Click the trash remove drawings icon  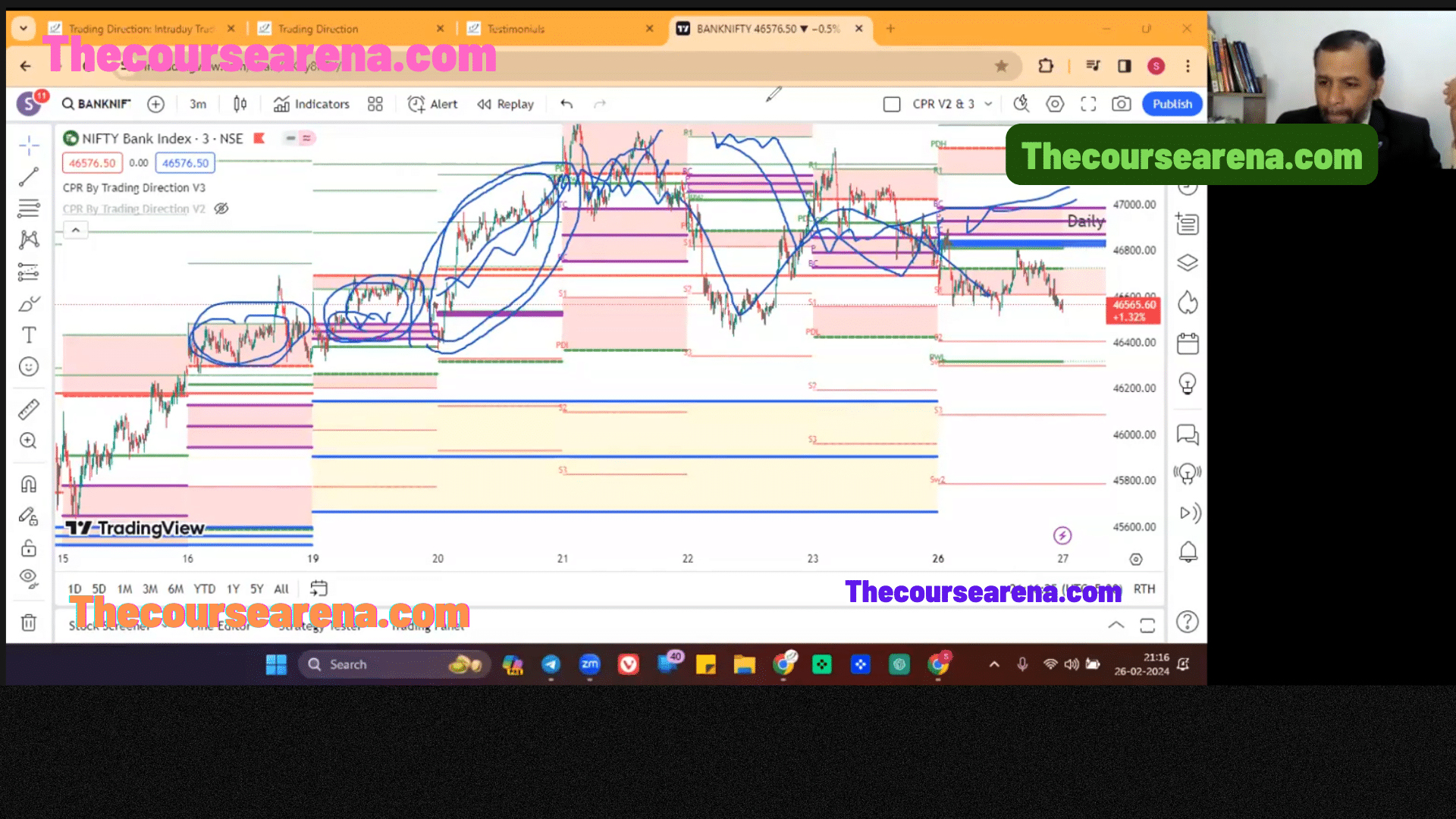[29, 623]
